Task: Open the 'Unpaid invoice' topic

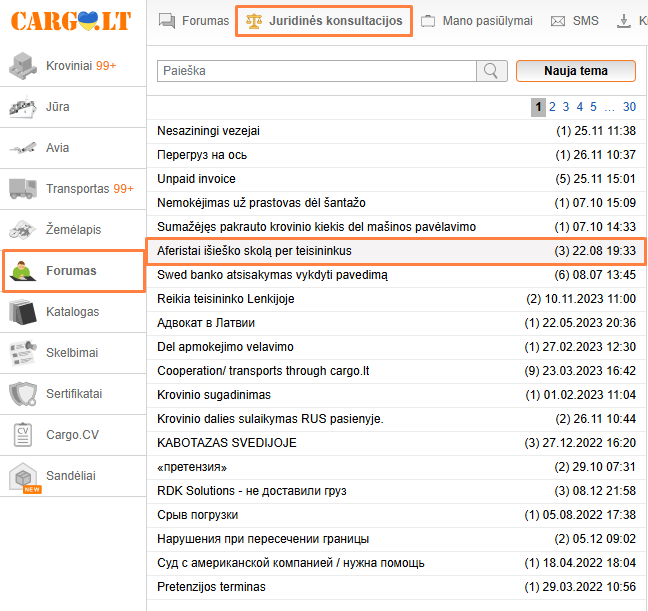Action: (197, 179)
